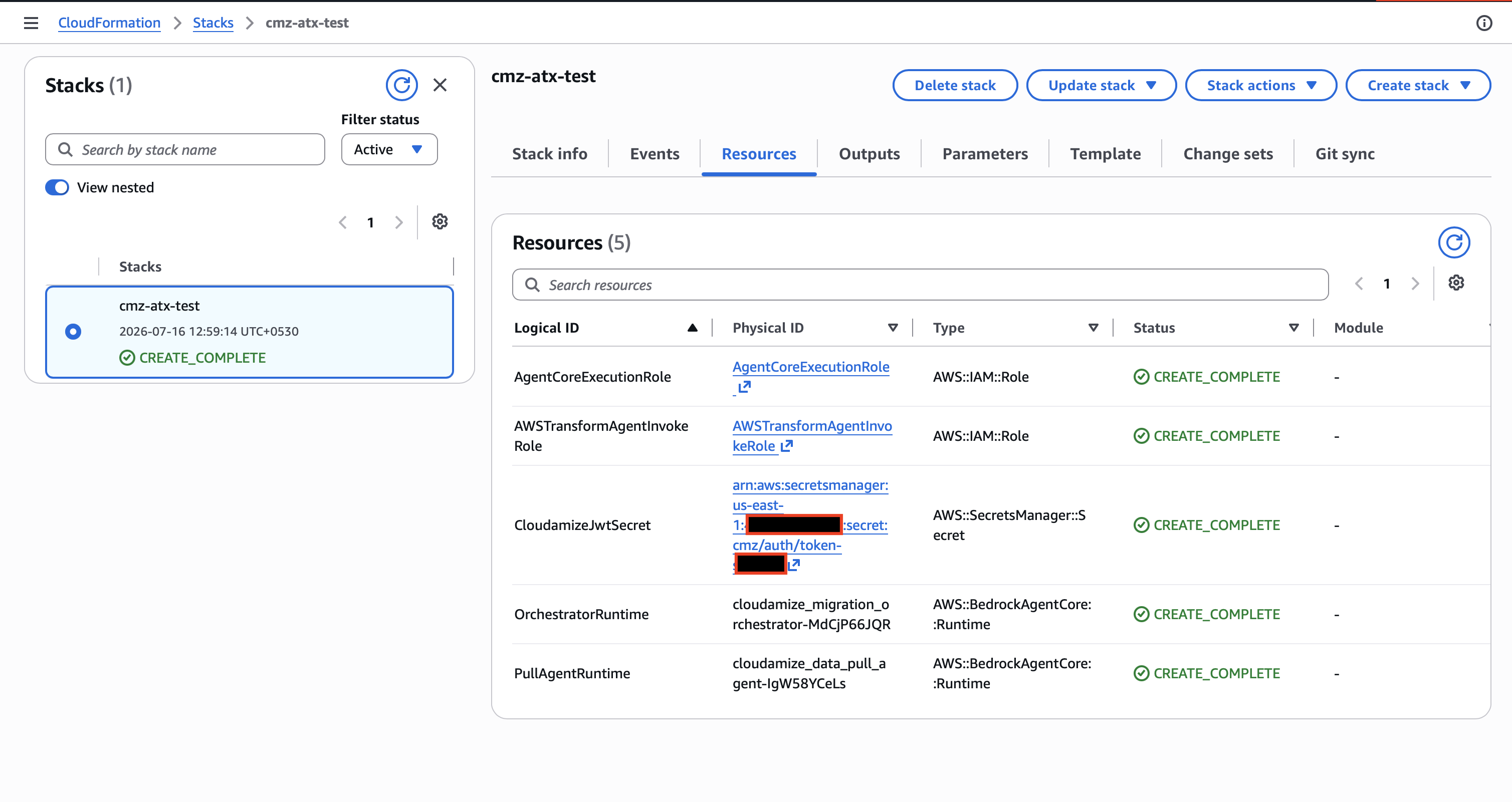The height and width of the screenshot is (802, 1512).
Task: Select the Resources tab
Action: (759, 154)
